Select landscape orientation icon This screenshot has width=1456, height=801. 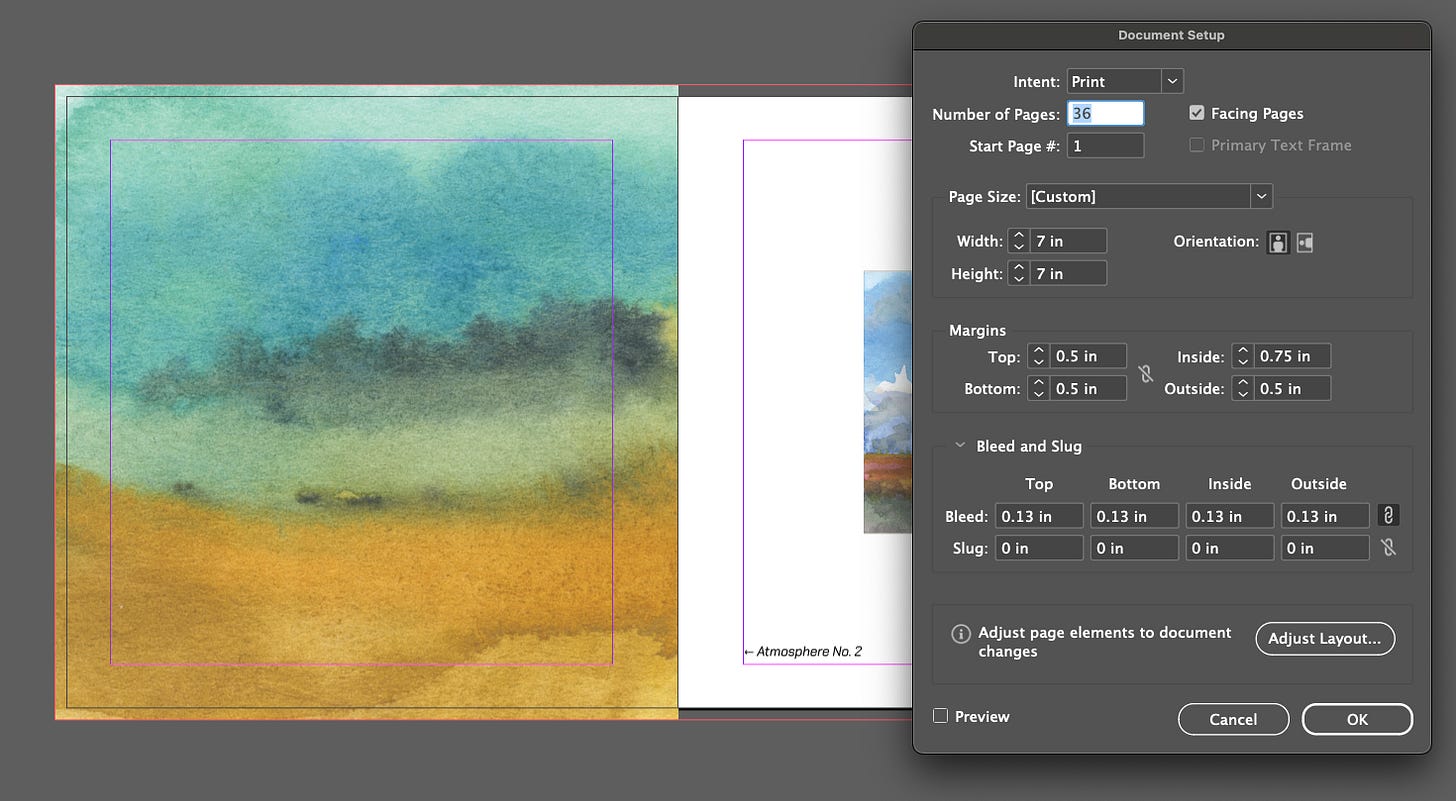click(x=1304, y=242)
